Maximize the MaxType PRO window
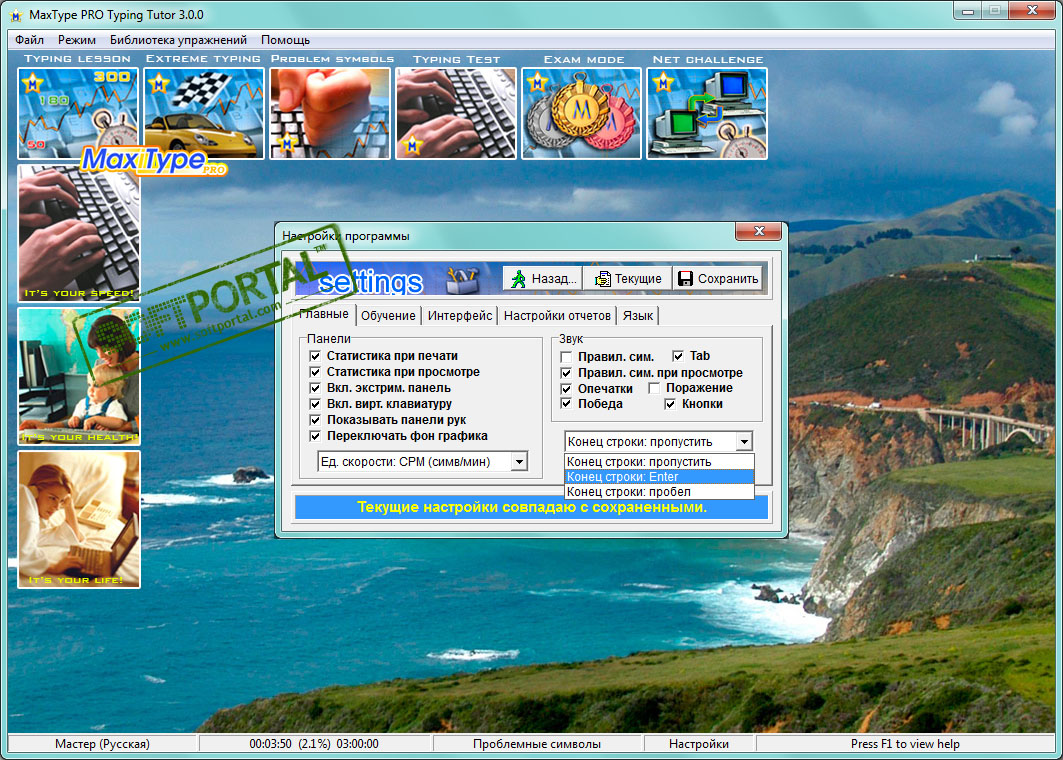1063x760 pixels. pyautogui.click(x=995, y=10)
